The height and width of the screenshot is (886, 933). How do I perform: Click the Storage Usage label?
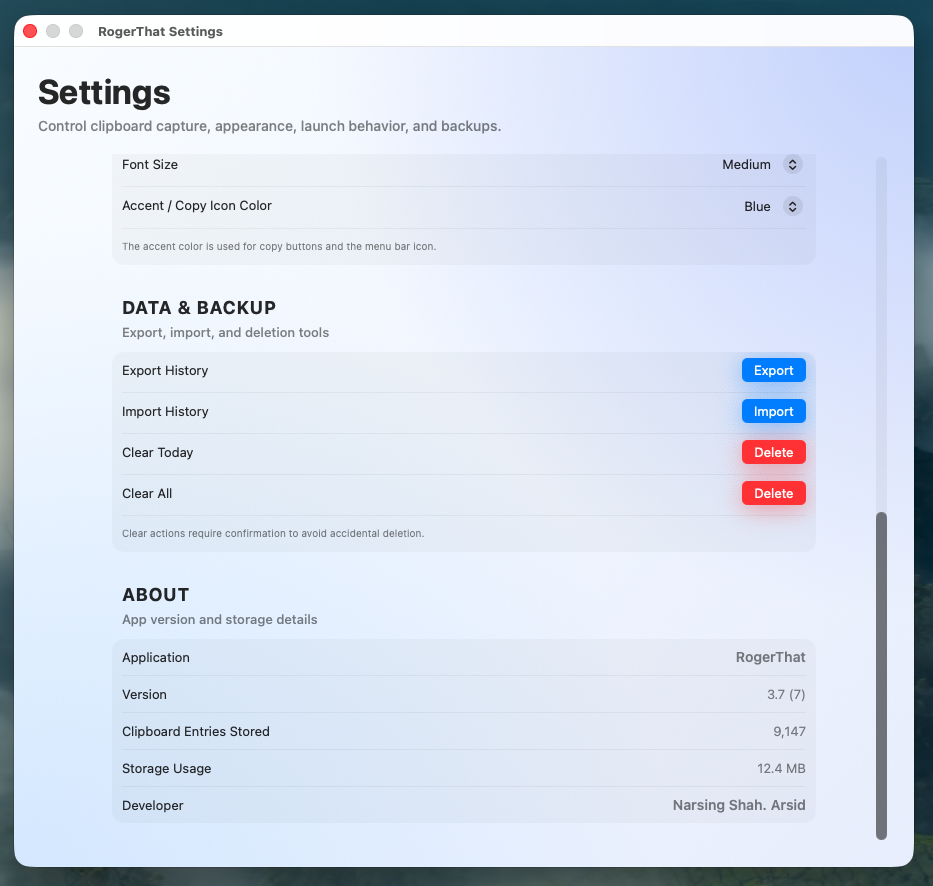click(x=167, y=769)
